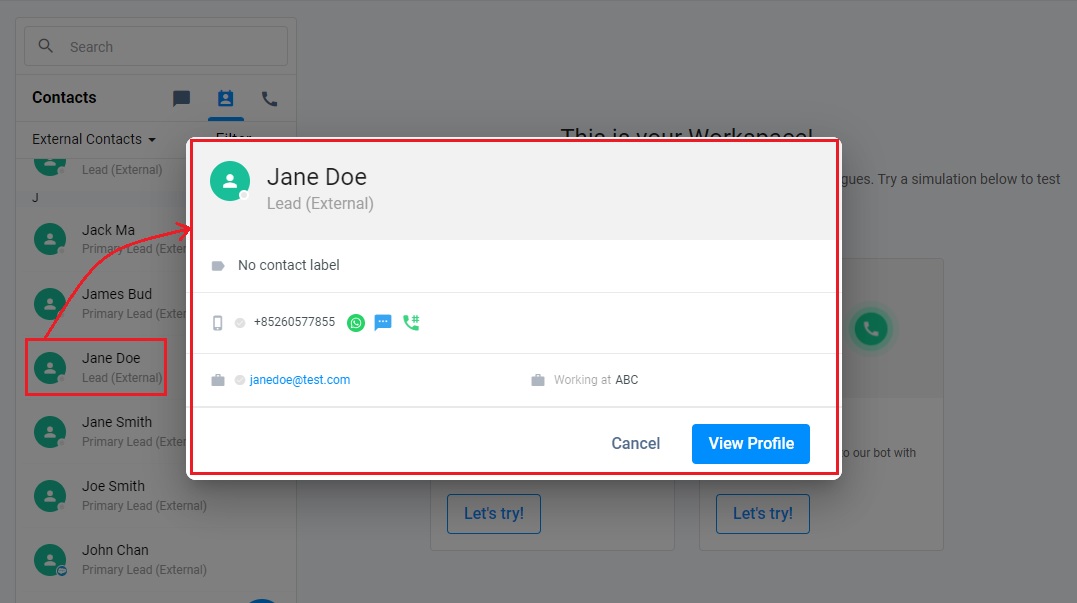Viewport: 1077px width, 603px height.
Task: Click the green phone icon on workspace card
Action: [x=871, y=327]
